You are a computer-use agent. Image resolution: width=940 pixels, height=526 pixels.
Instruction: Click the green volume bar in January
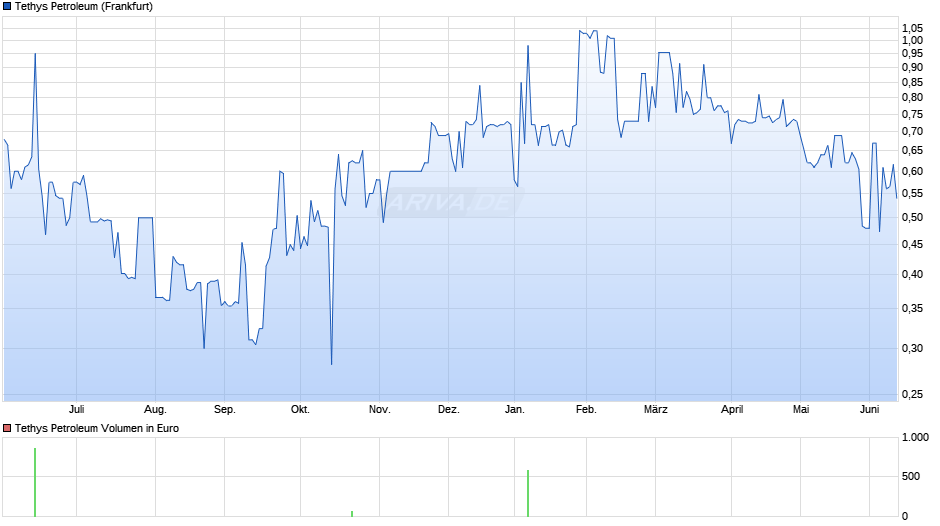click(x=528, y=494)
